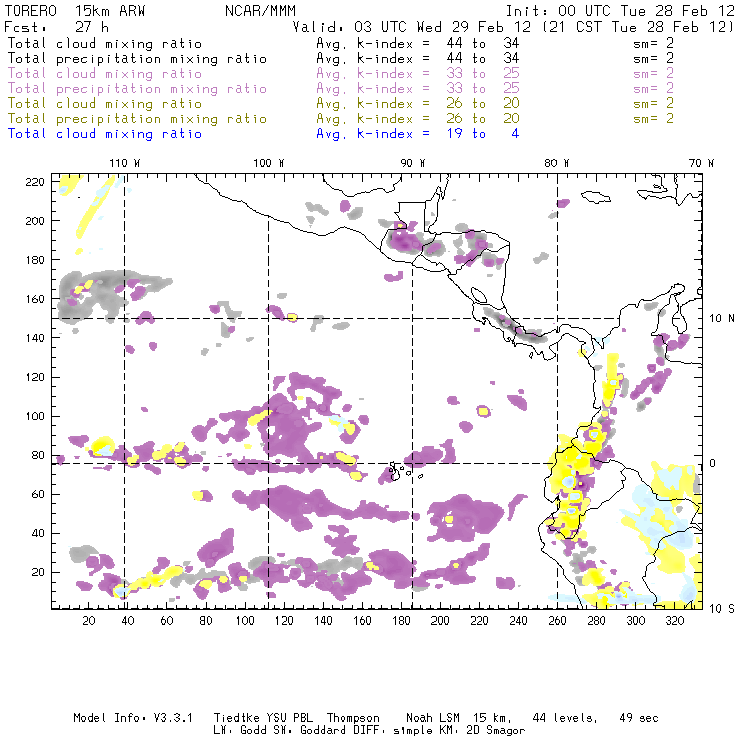This screenshot has height=740, width=740.
Task: Select the "90 W" longitude label
Action: pos(413,163)
